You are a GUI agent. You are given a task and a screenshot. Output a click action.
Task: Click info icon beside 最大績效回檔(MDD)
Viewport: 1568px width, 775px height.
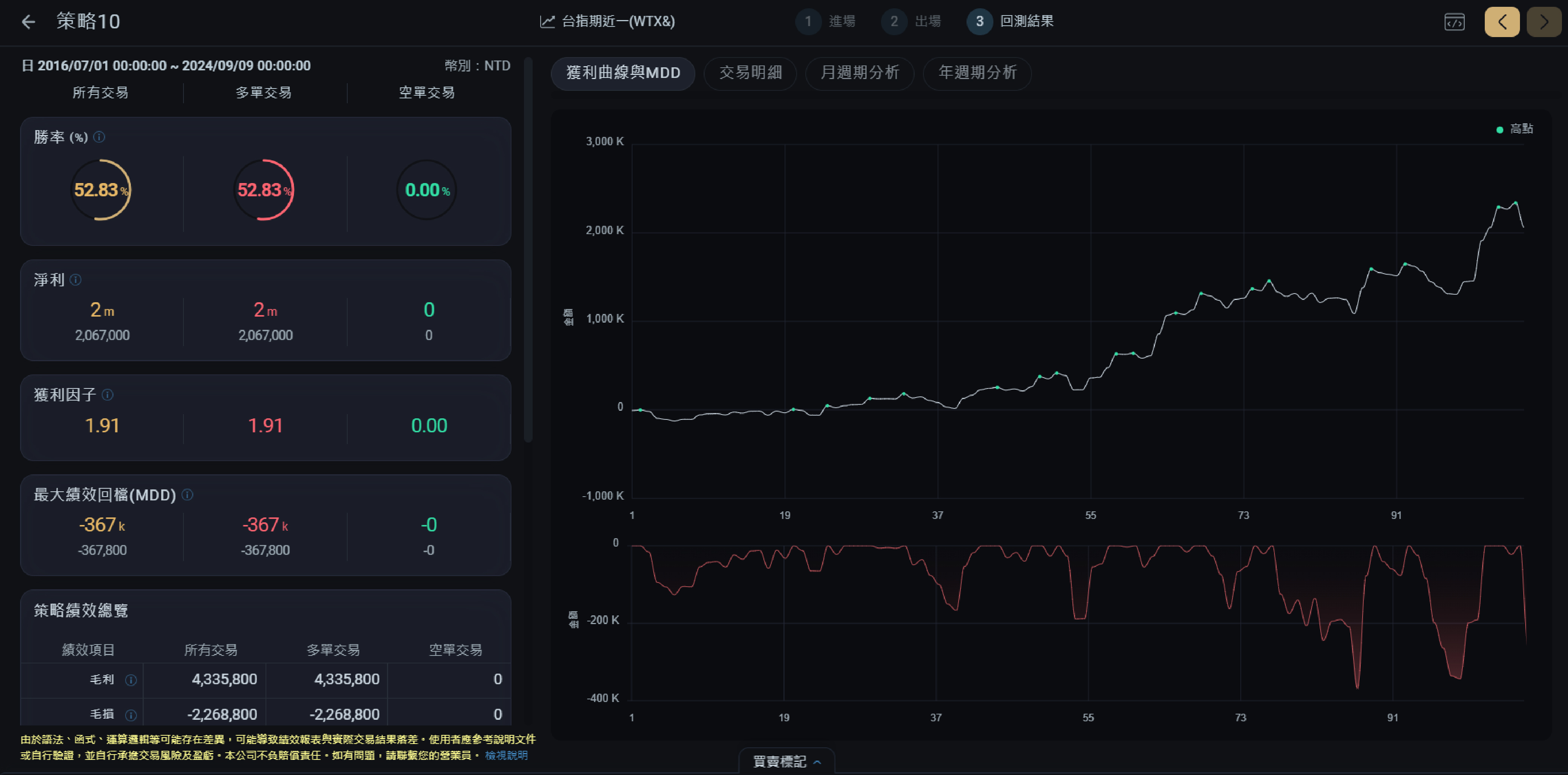[188, 494]
